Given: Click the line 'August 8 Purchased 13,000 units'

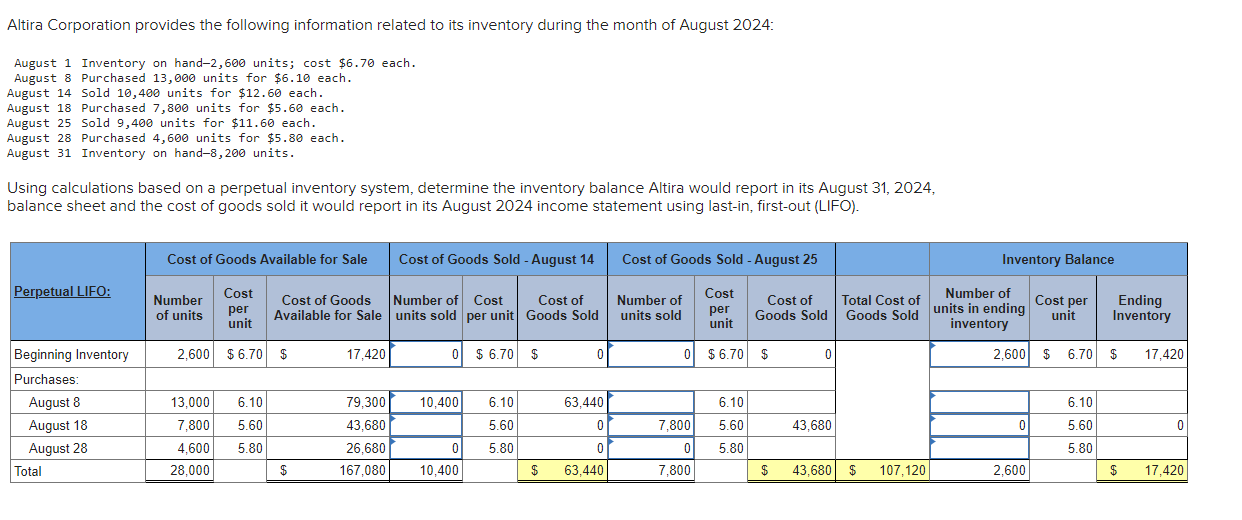Looking at the screenshot, I should (x=183, y=78).
